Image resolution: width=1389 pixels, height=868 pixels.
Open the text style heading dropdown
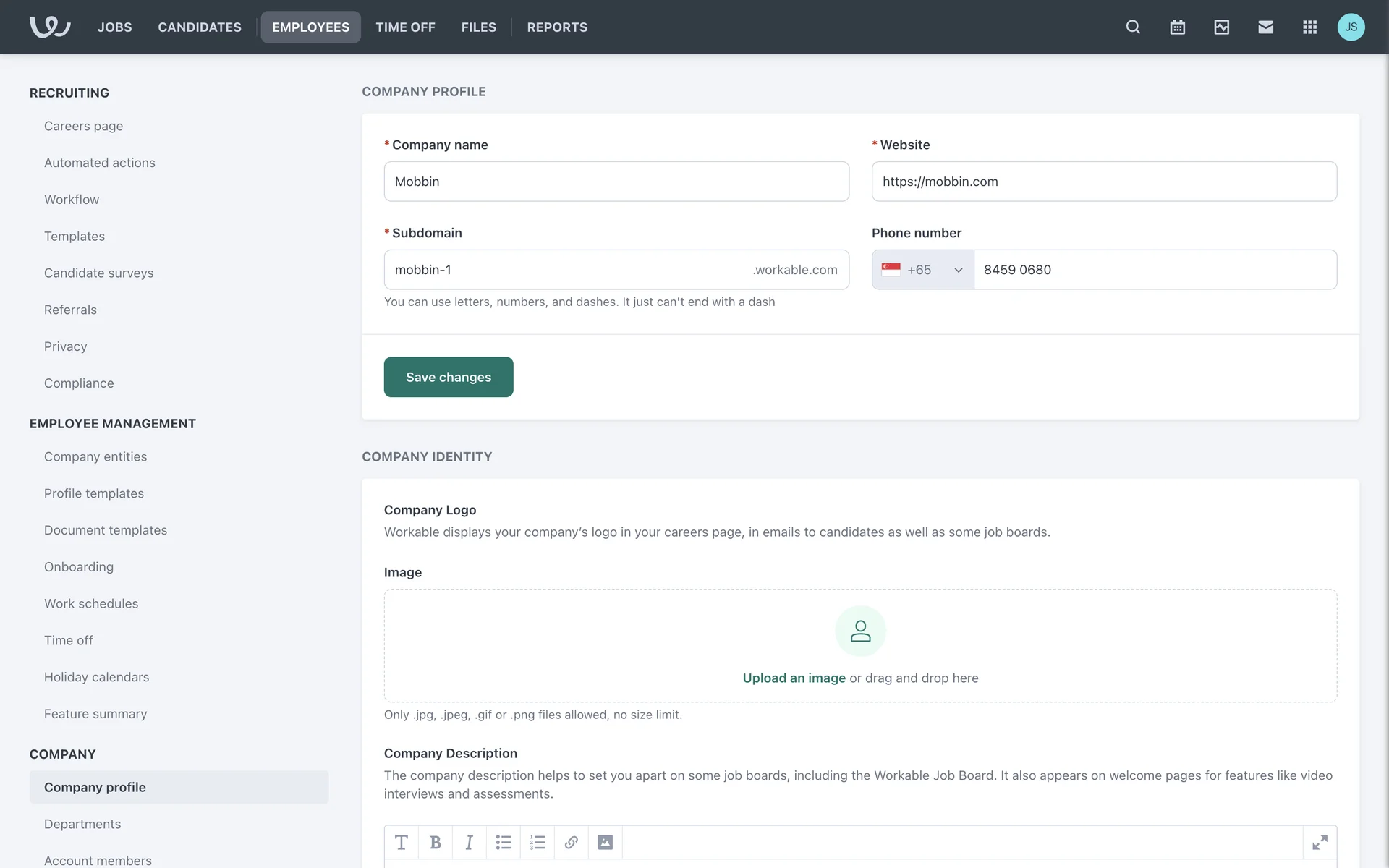point(402,842)
